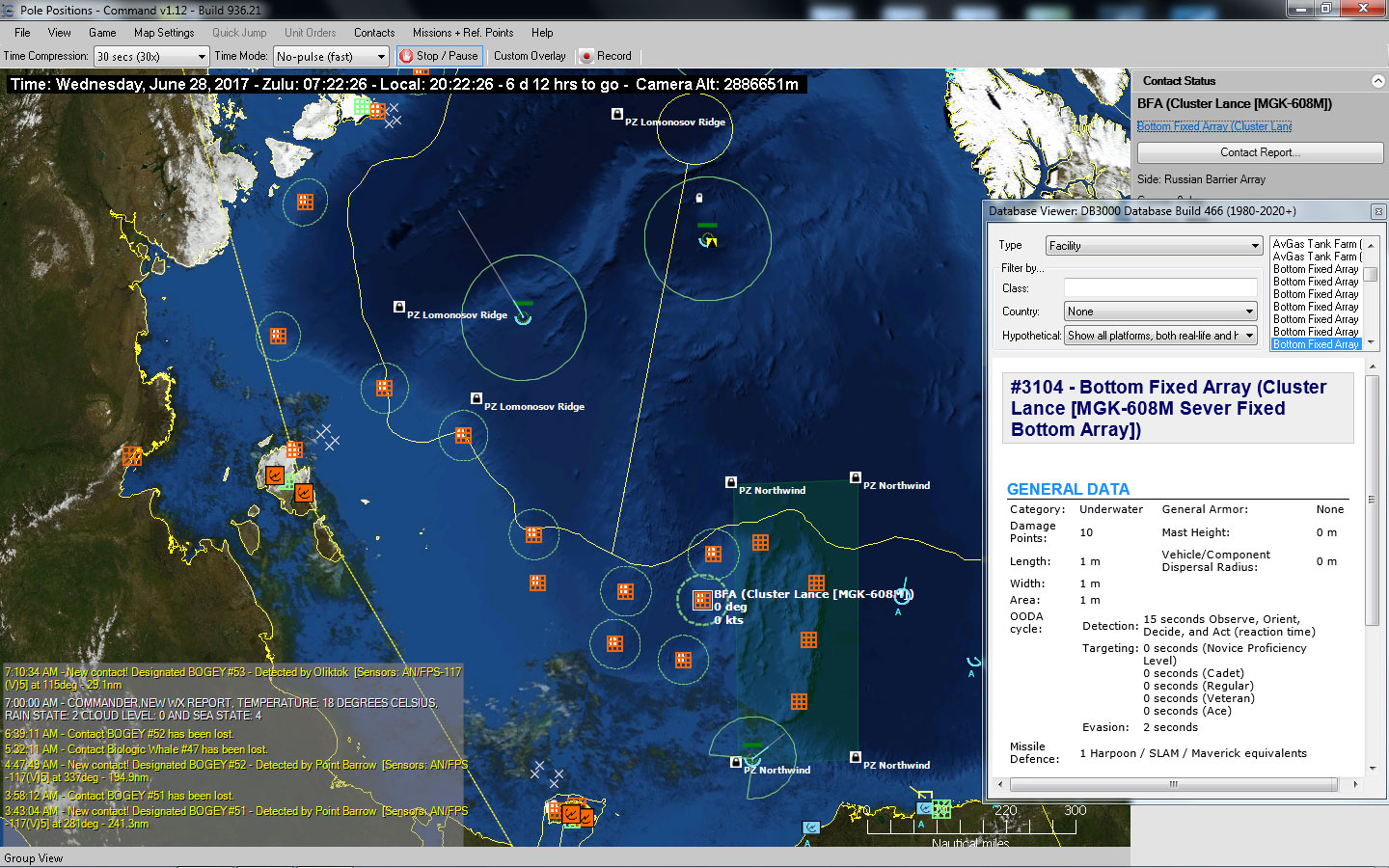1389x868 pixels.
Task: Click the cyan submarine contact east of BFA
Action: click(x=903, y=595)
